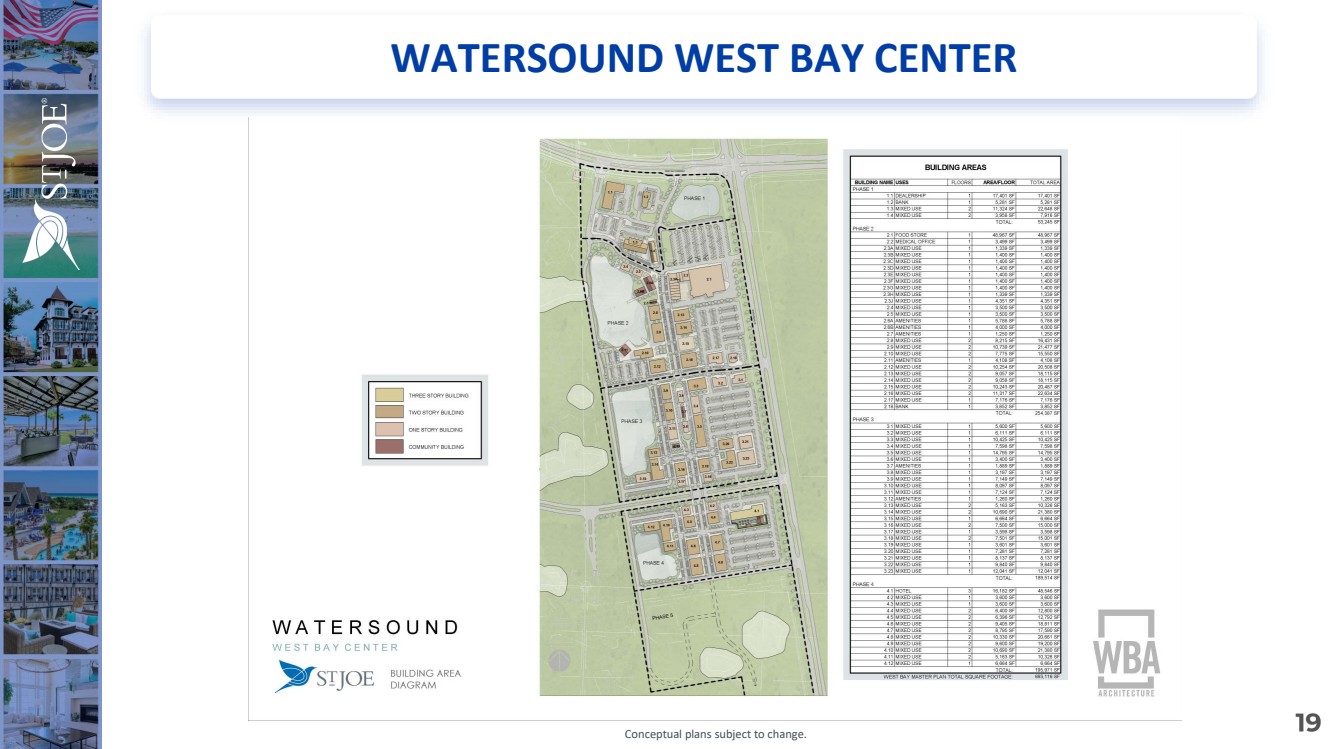1333x749 pixels.
Task: Click the "PHASE 5" label on the site map
Action: (663, 616)
